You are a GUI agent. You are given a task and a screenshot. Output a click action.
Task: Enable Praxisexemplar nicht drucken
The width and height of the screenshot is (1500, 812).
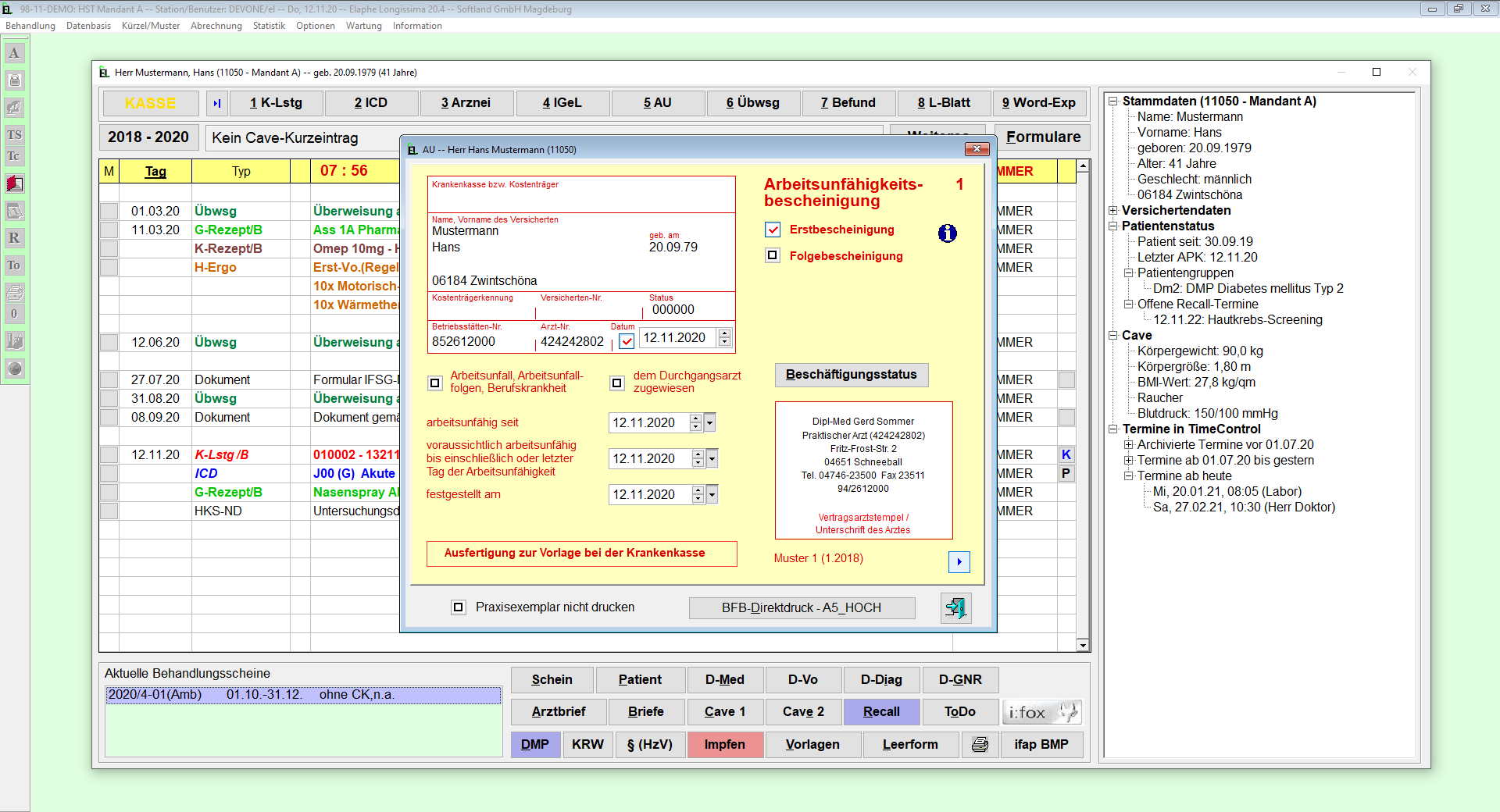click(459, 607)
